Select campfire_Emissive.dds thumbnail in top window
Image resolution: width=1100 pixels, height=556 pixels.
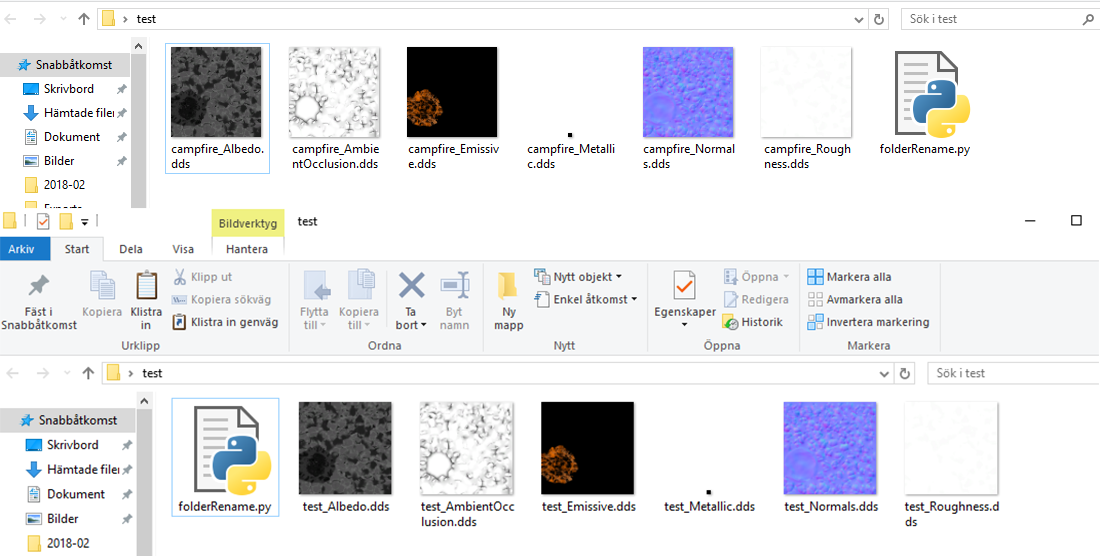tap(452, 92)
